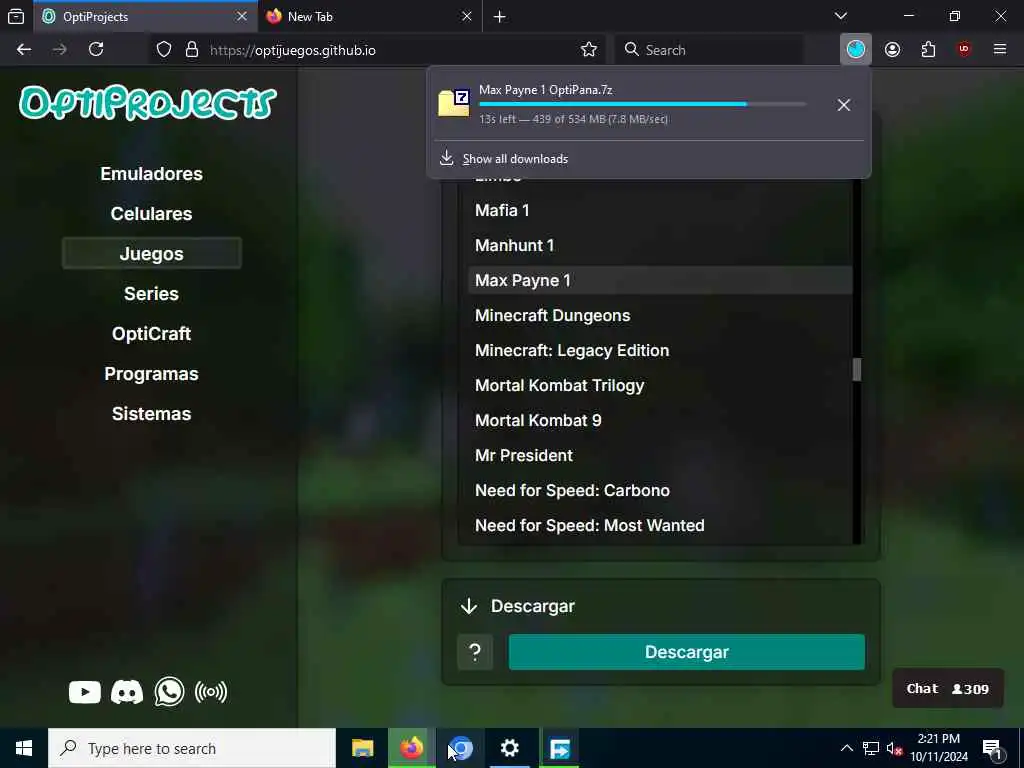Viewport: 1024px width, 768px height.
Task: Click the blue arrow app in taskbar
Action: (560, 748)
